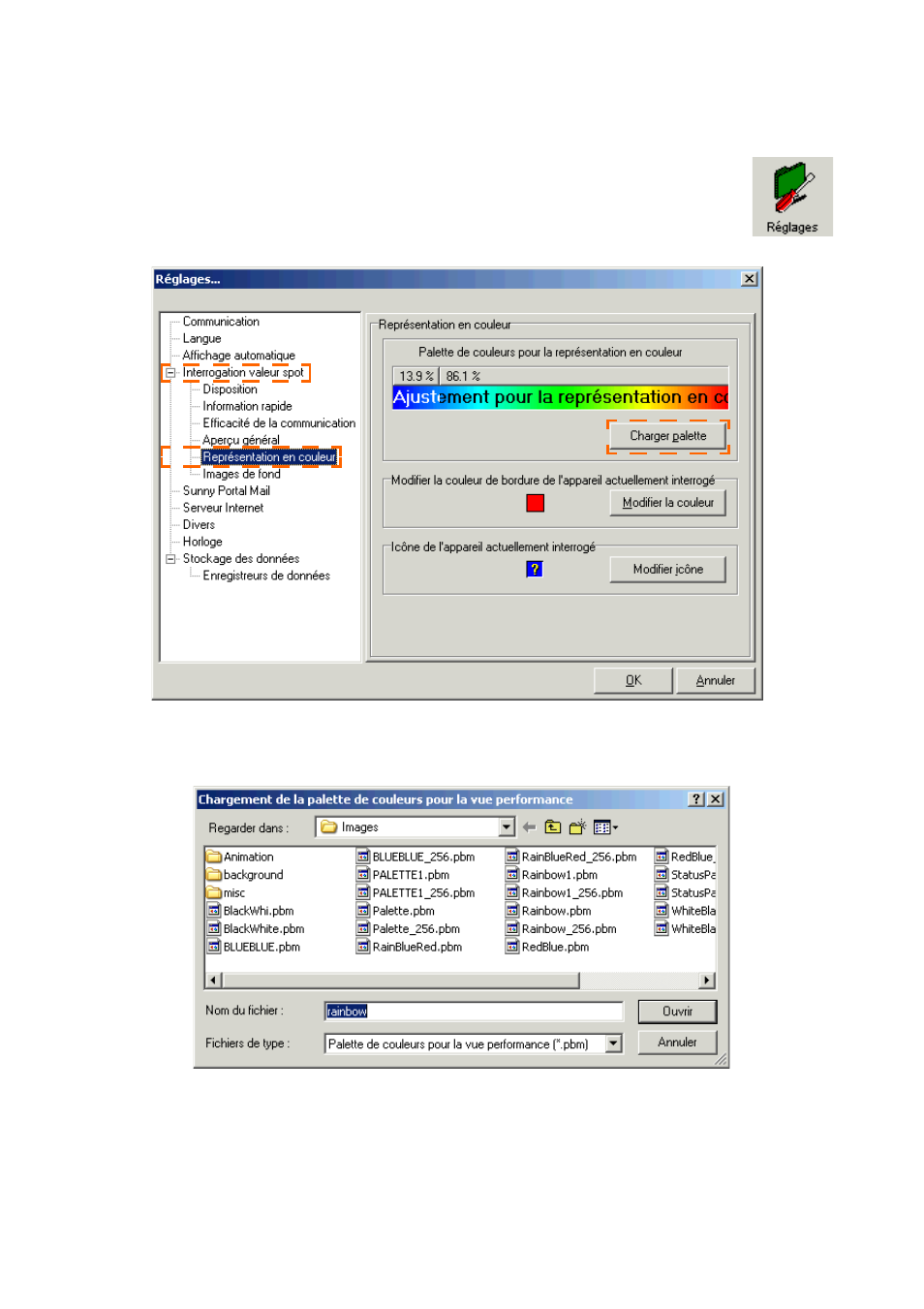The height and width of the screenshot is (1309, 924).
Task: Close the Réglages dialog window
Action: click(749, 279)
